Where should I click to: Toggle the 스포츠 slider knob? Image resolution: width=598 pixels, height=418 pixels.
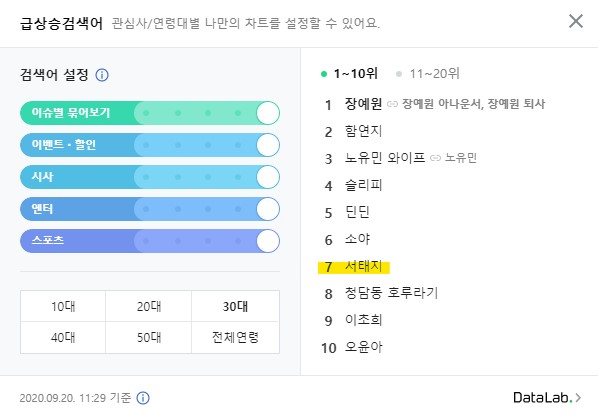point(268,241)
